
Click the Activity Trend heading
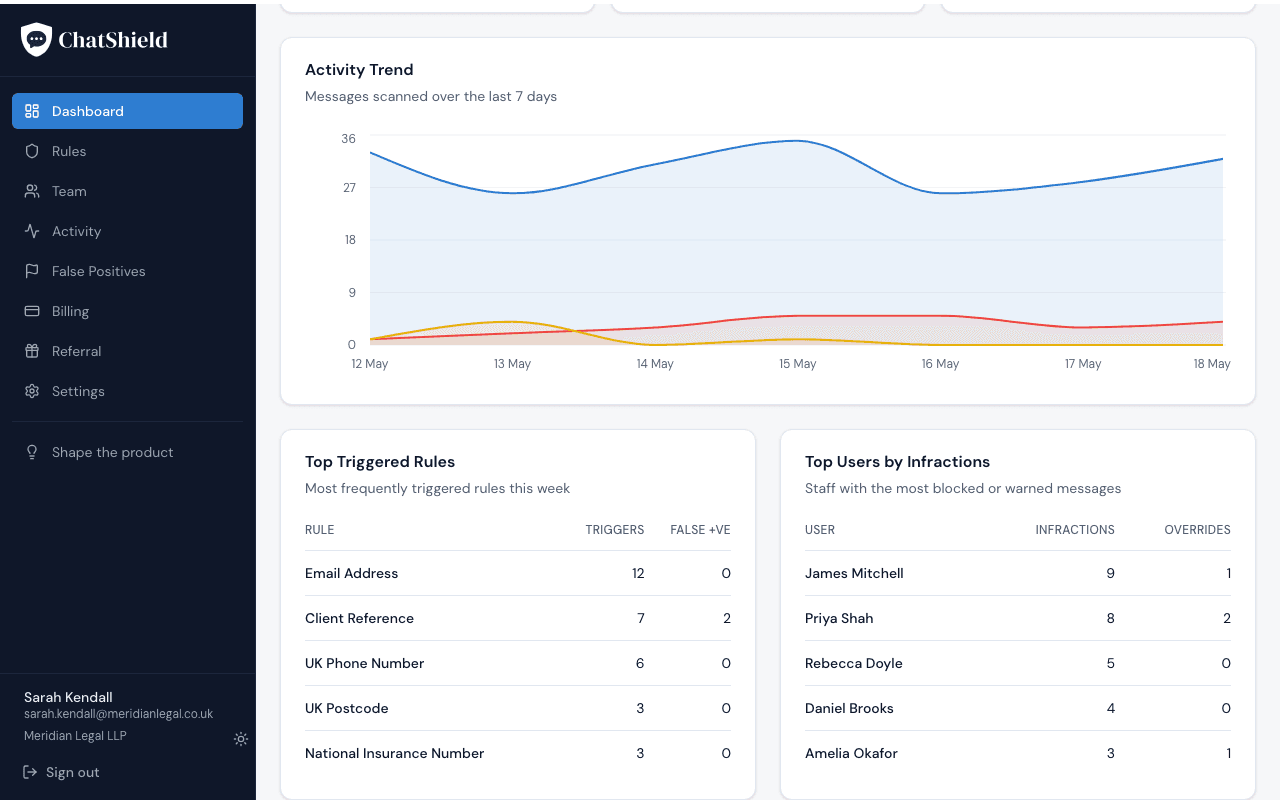[x=359, y=70]
